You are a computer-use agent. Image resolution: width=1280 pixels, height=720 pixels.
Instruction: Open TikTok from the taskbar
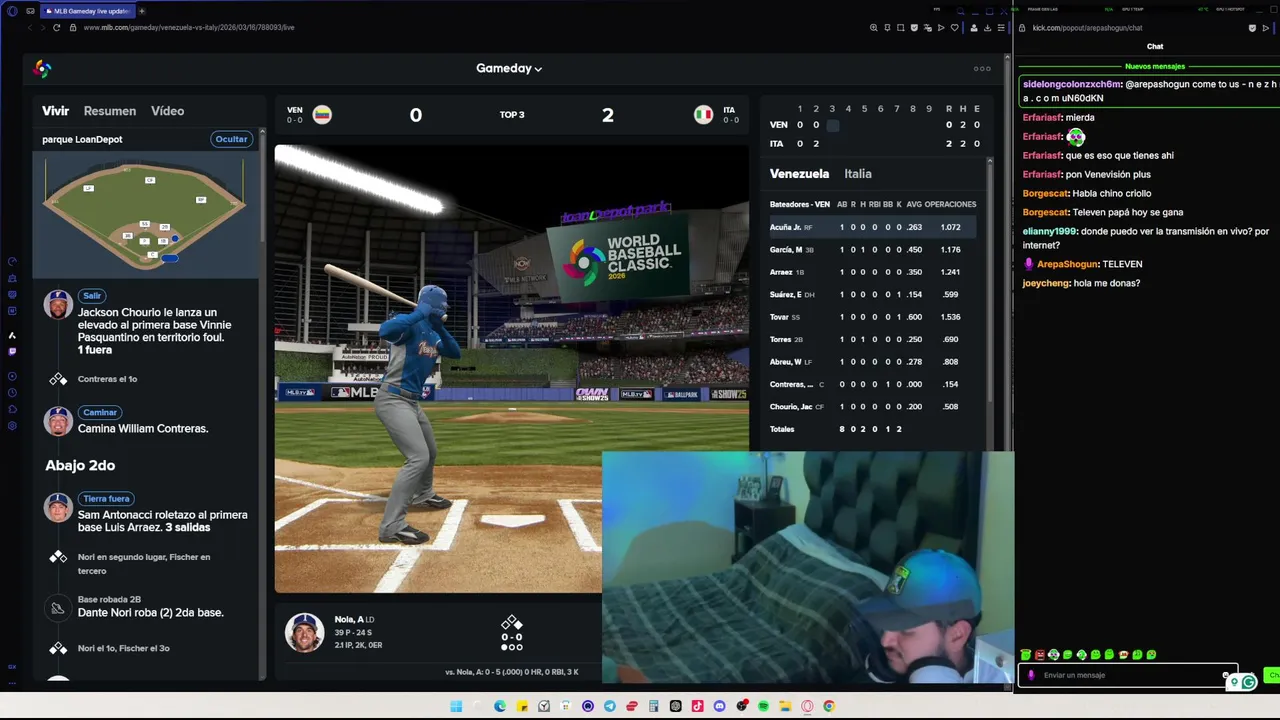(697, 706)
